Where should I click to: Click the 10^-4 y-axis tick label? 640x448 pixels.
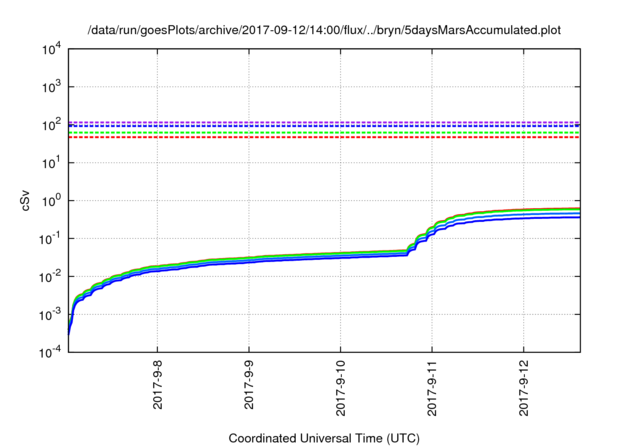(50, 352)
